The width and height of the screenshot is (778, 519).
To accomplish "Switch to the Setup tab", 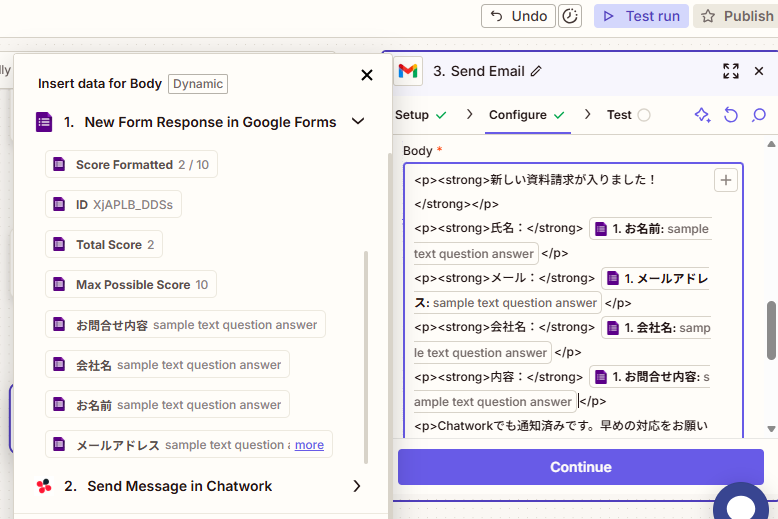I will 420,115.
